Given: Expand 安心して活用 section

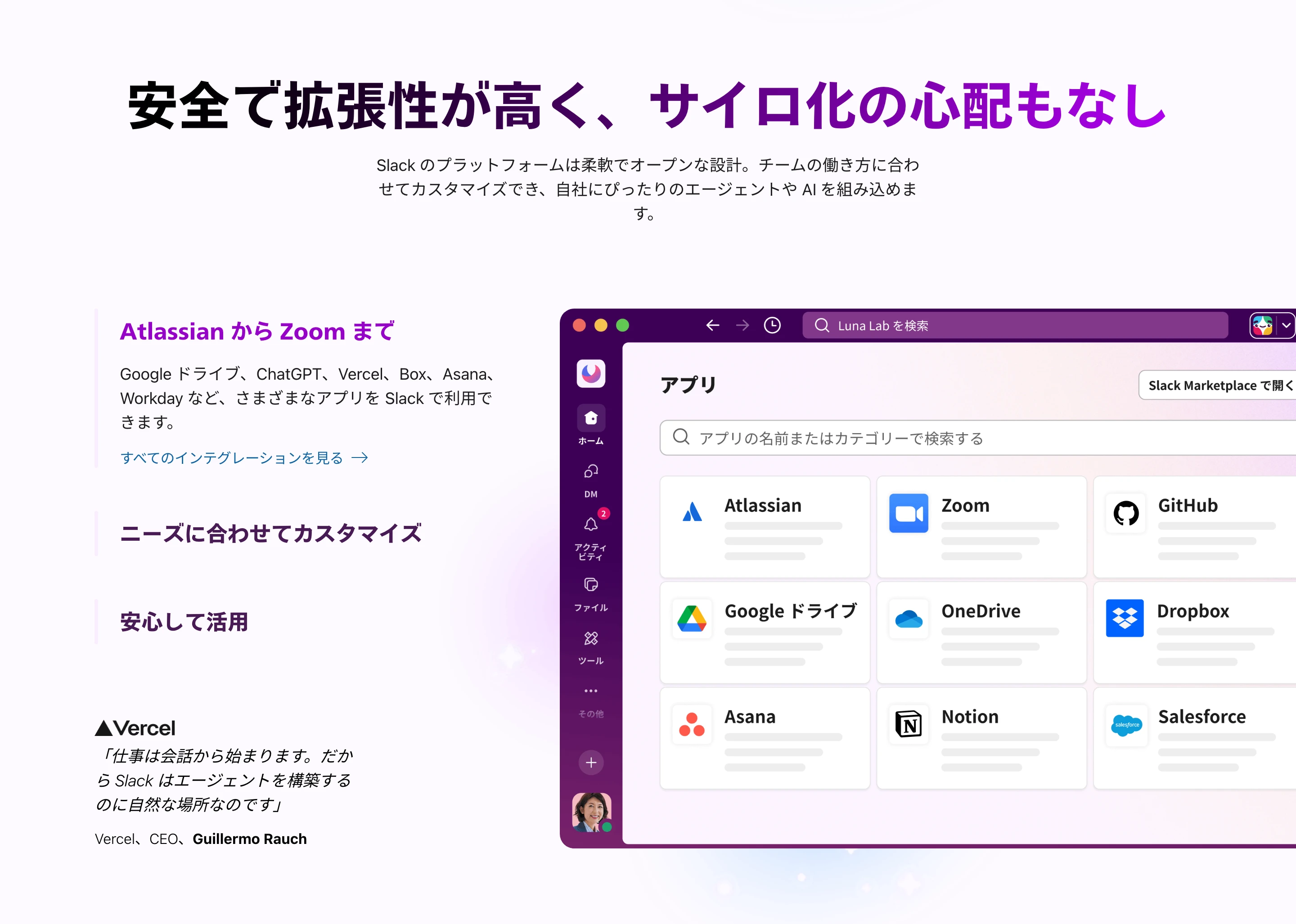Looking at the screenshot, I should tap(184, 622).
